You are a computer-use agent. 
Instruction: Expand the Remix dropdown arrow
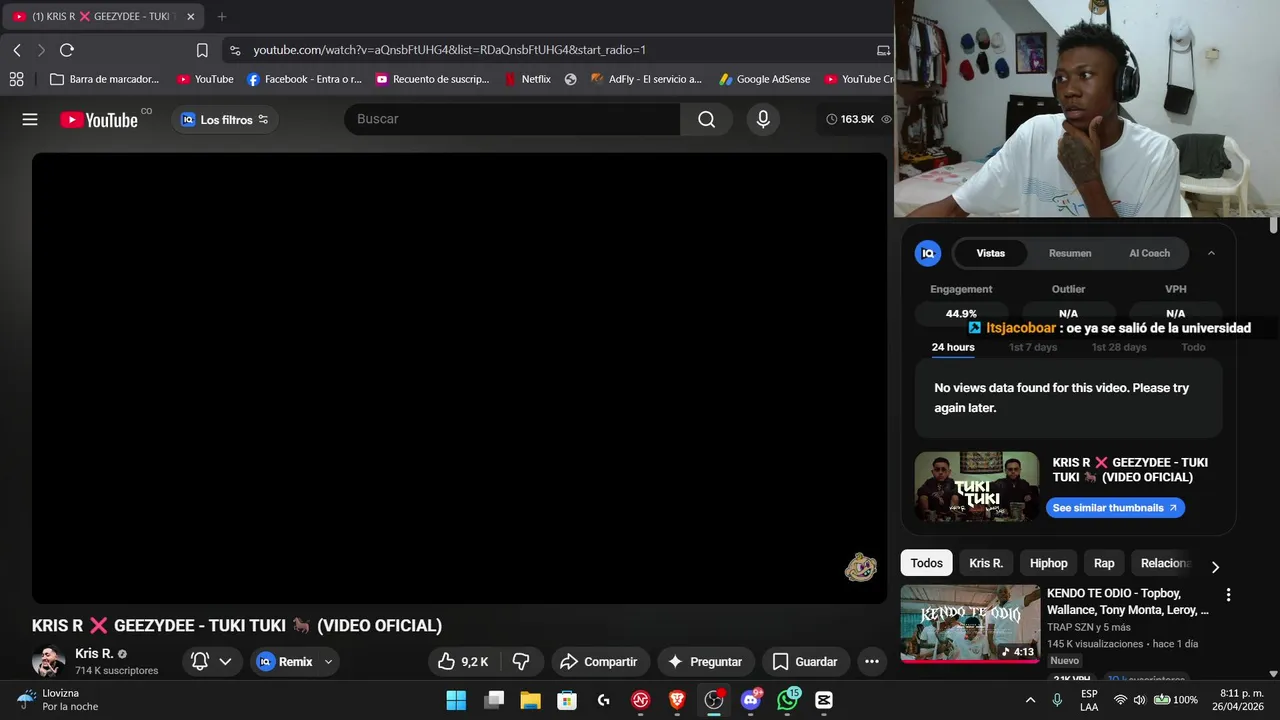[x=328, y=661]
